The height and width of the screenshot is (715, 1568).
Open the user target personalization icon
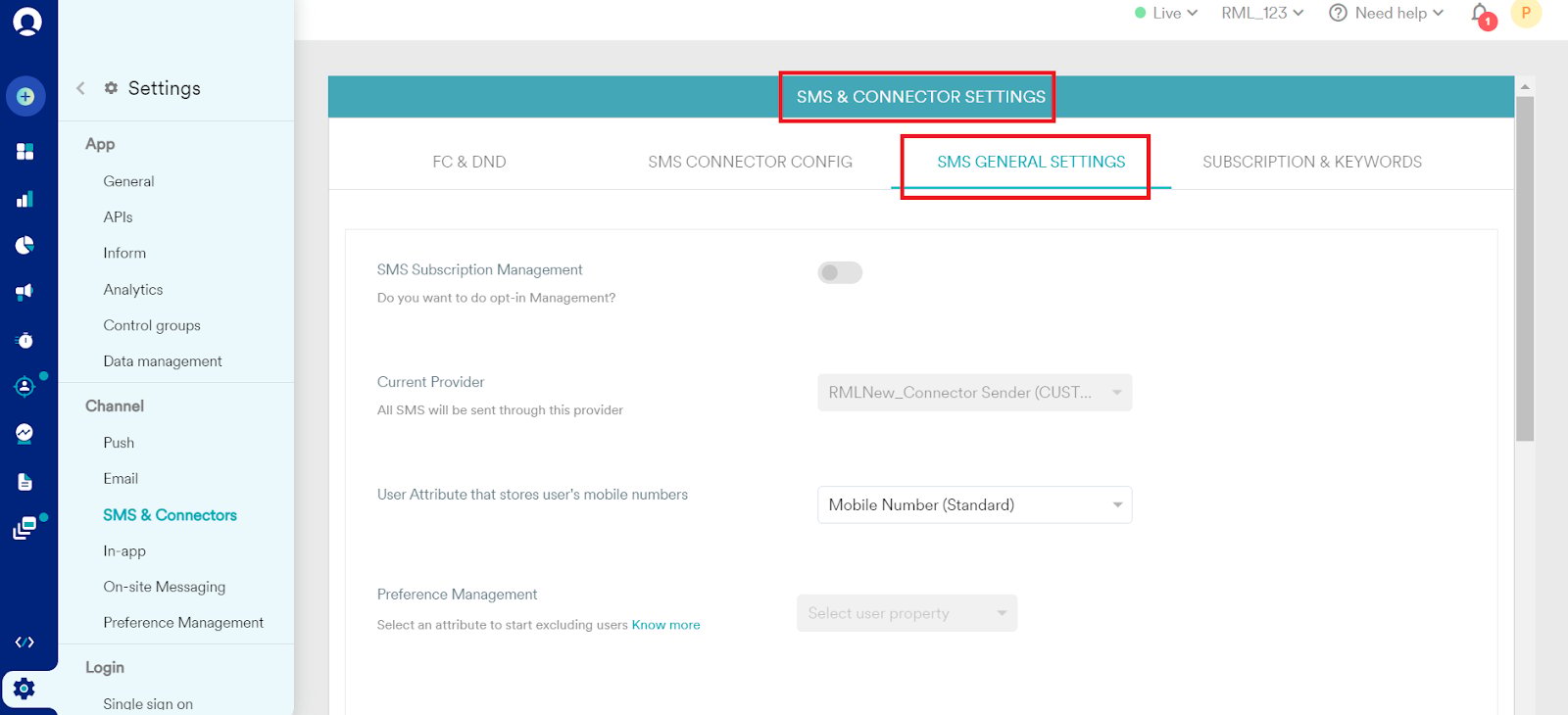pos(25,387)
